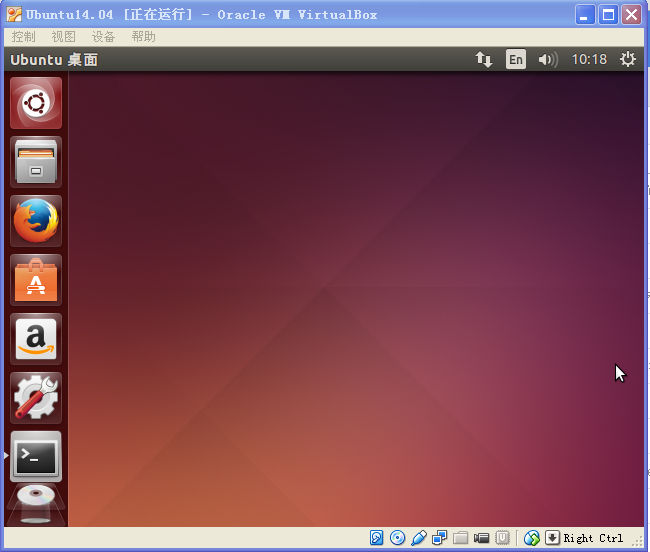Click the keyboard capture arrow icon
Screen dimensions: 650x552
[x=552, y=538]
